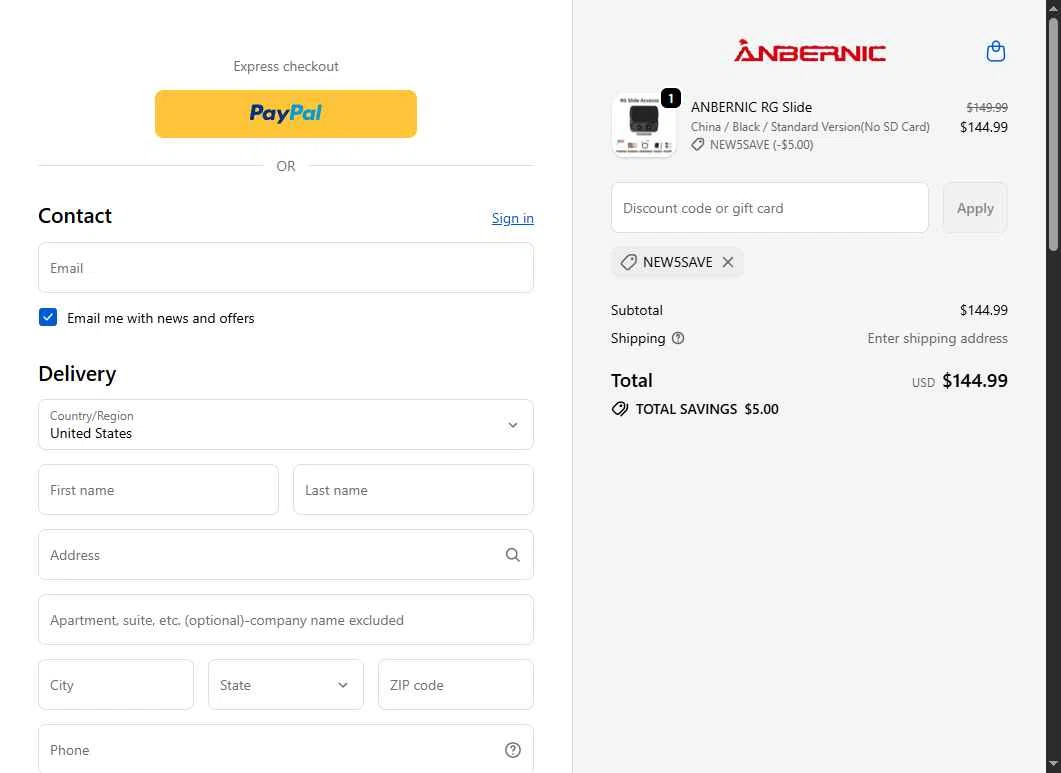The image size is (1061, 773).
Task: Click the ANBERNIC RG Slide product thumbnail
Action: (x=644, y=125)
